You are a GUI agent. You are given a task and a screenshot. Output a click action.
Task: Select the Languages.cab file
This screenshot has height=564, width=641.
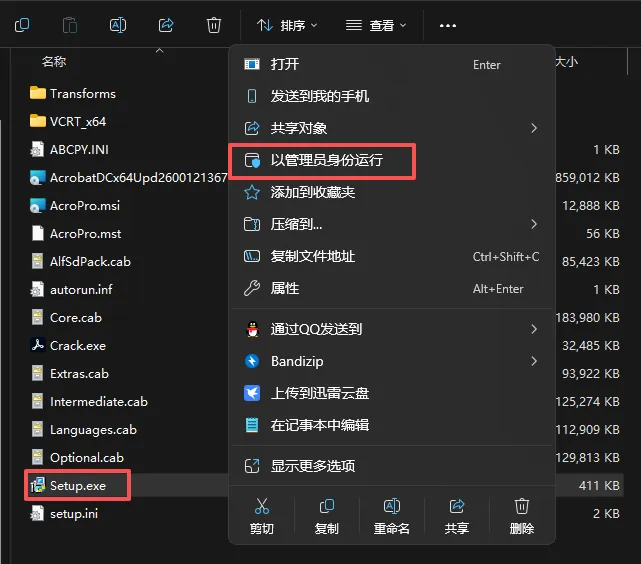pyautogui.click(x=83, y=430)
